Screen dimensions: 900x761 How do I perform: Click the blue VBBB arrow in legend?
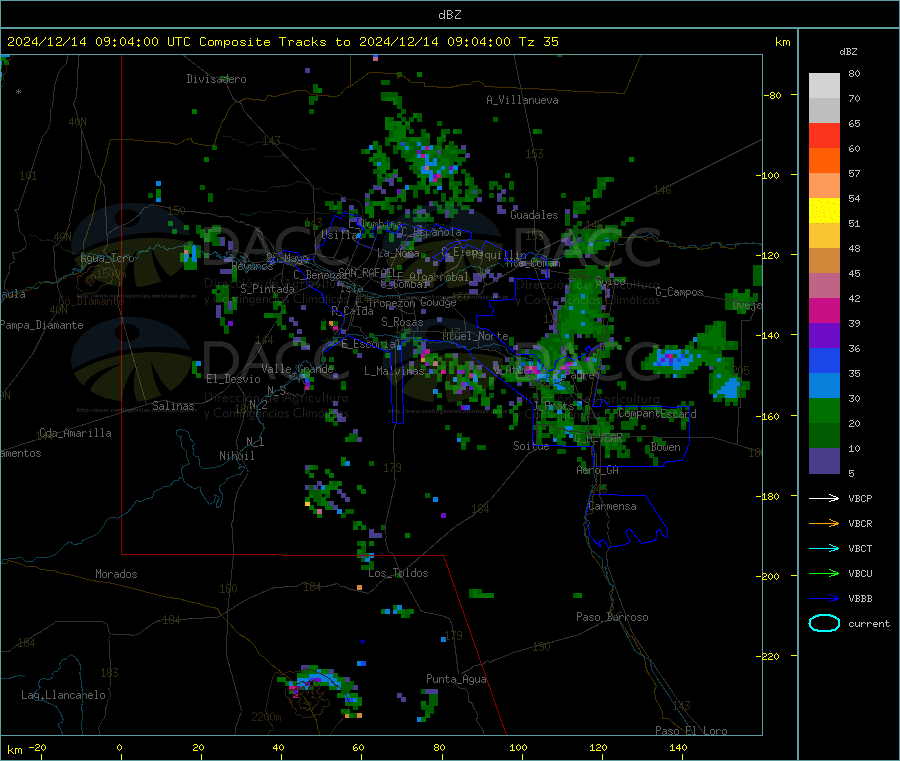824,599
